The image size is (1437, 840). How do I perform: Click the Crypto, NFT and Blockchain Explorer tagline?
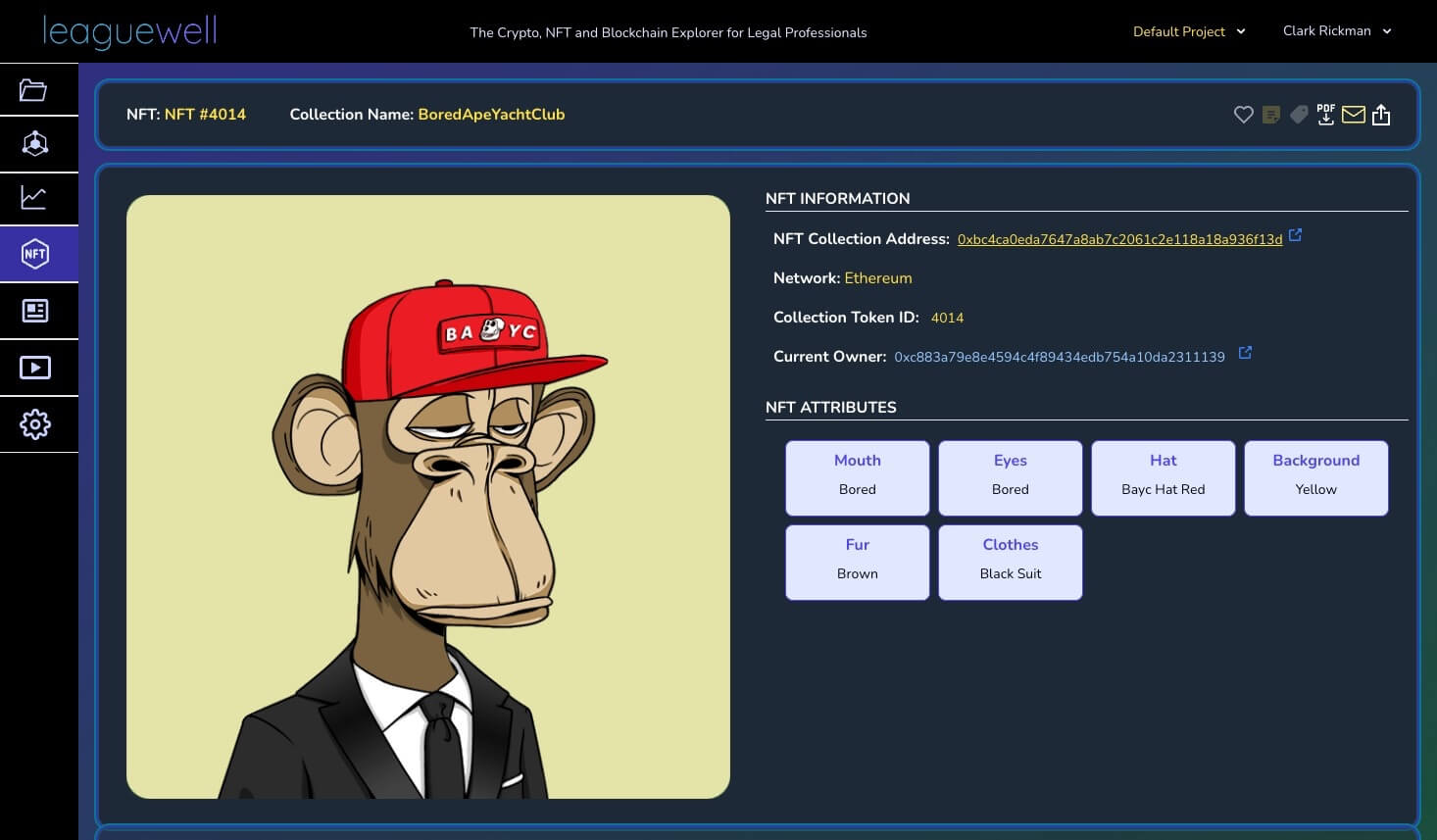point(669,32)
